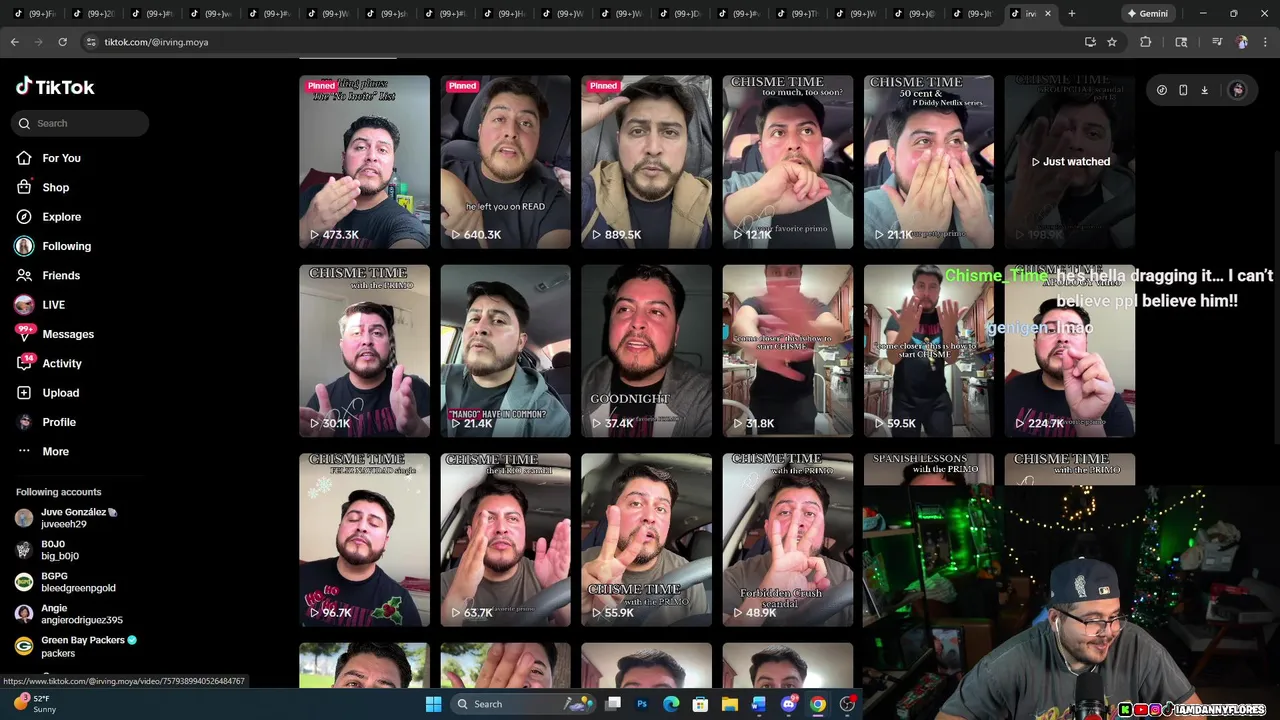Open the Chrome profile avatar
The image size is (1280, 720).
[1242, 42]
